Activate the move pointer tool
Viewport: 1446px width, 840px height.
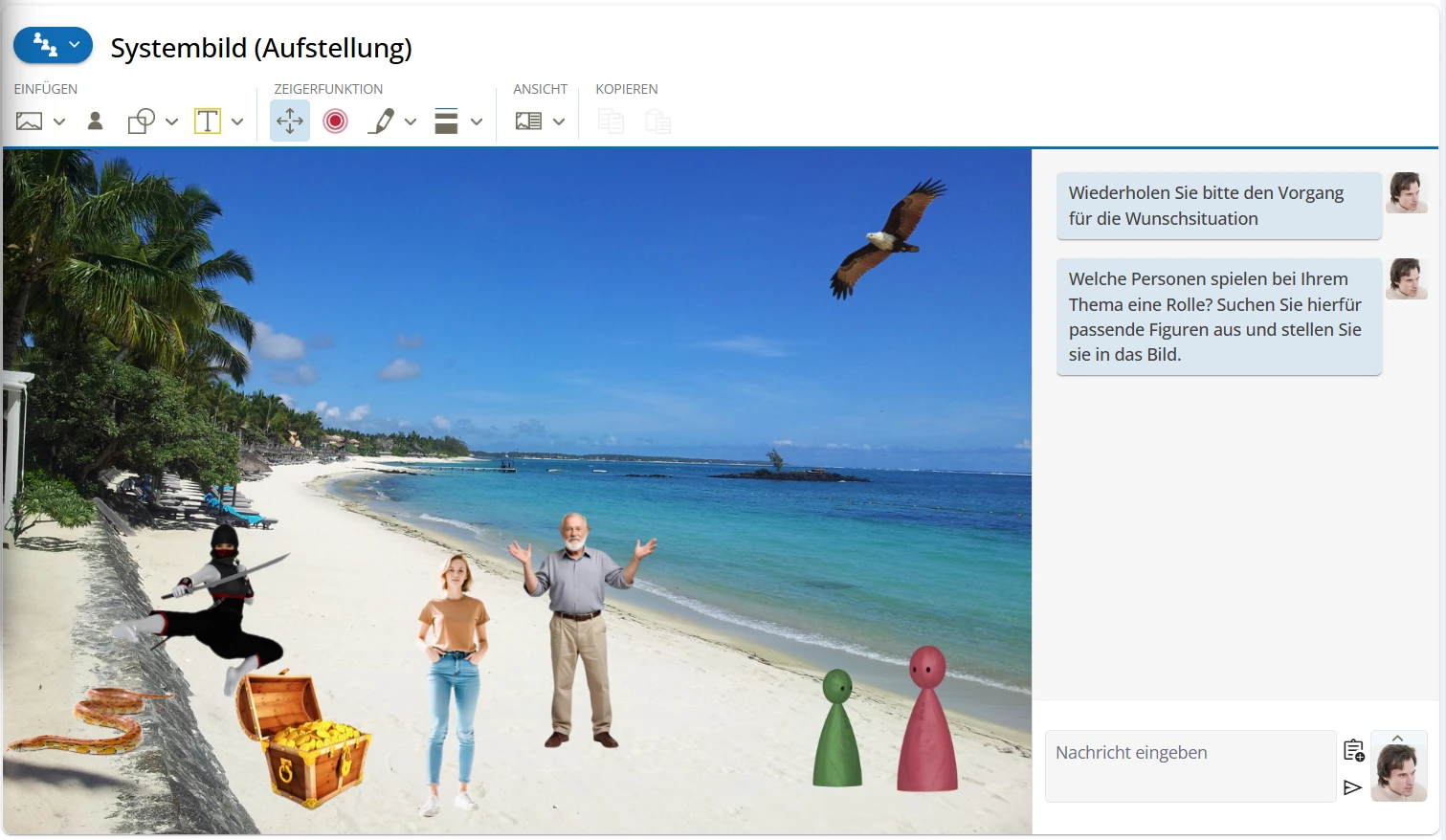(290, 122)
